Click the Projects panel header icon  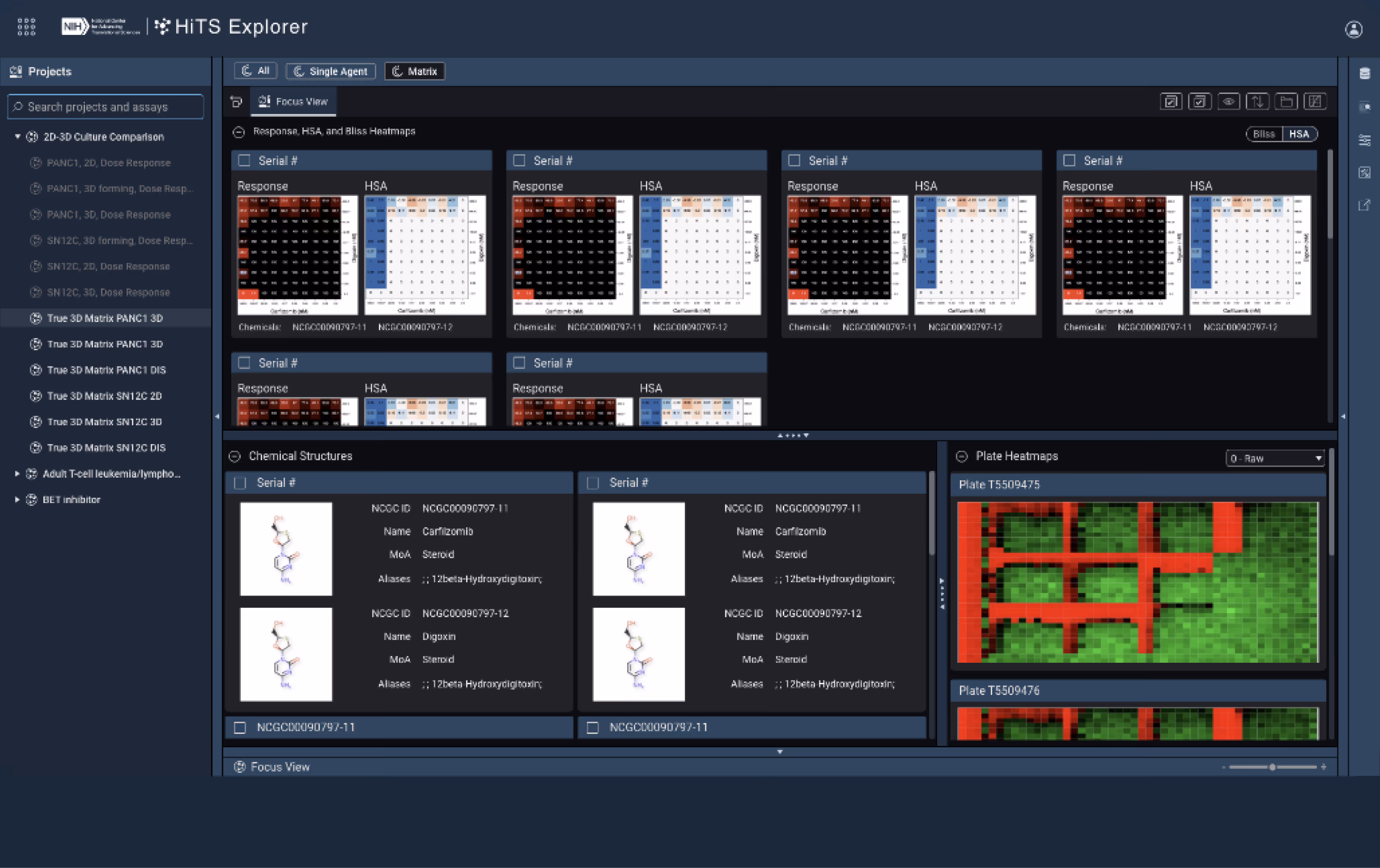click(x=15, y=72)
